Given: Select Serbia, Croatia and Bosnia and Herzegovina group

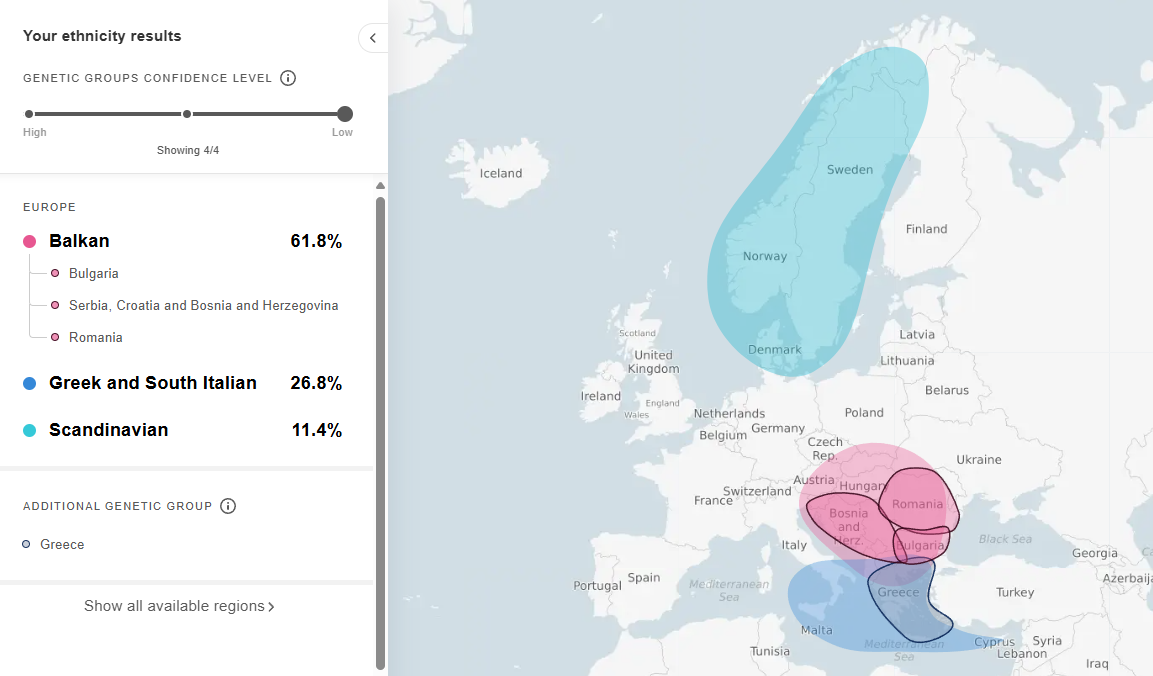Looking at the screenshot, I should (204, 305).
